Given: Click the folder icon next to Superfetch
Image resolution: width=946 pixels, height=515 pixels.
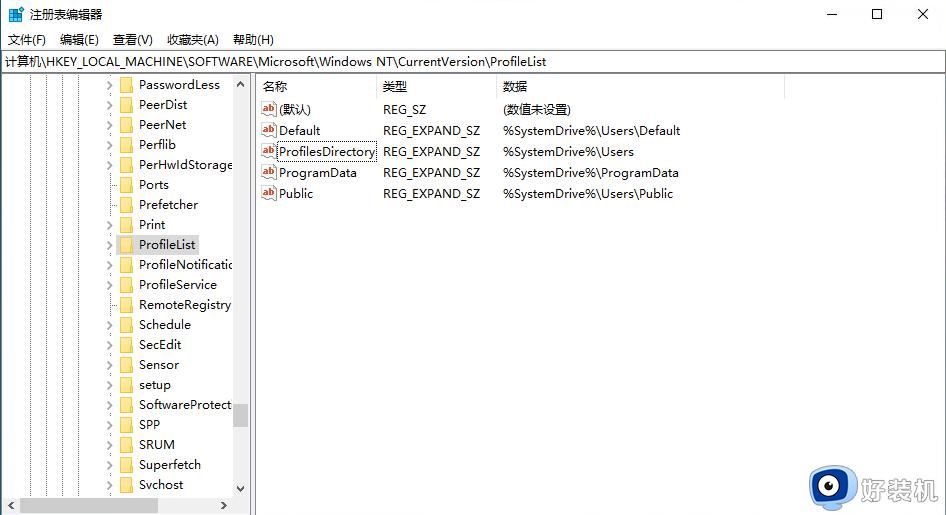Looking at the screenshot, I should coord(126,465).
